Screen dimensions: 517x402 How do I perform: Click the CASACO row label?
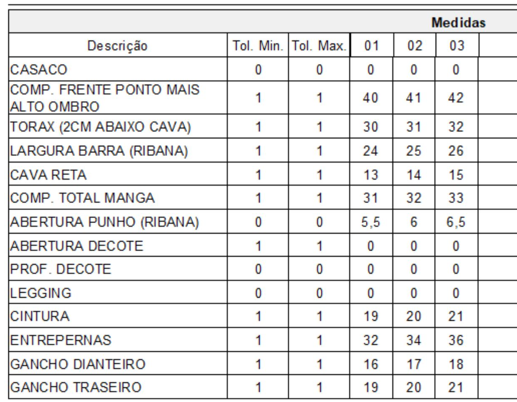(39, 70)
